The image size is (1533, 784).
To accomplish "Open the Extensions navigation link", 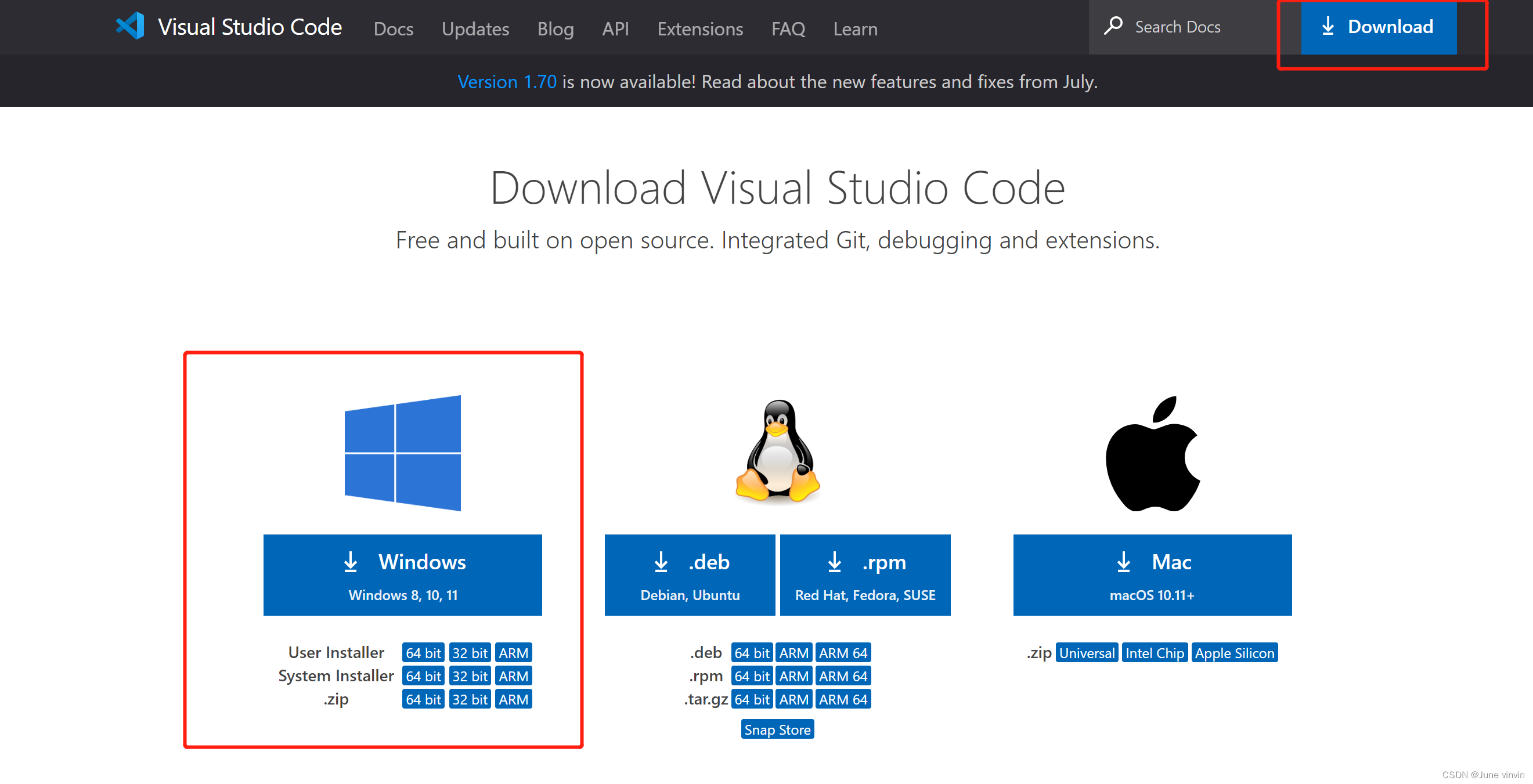I will click(x=700, y=28).
